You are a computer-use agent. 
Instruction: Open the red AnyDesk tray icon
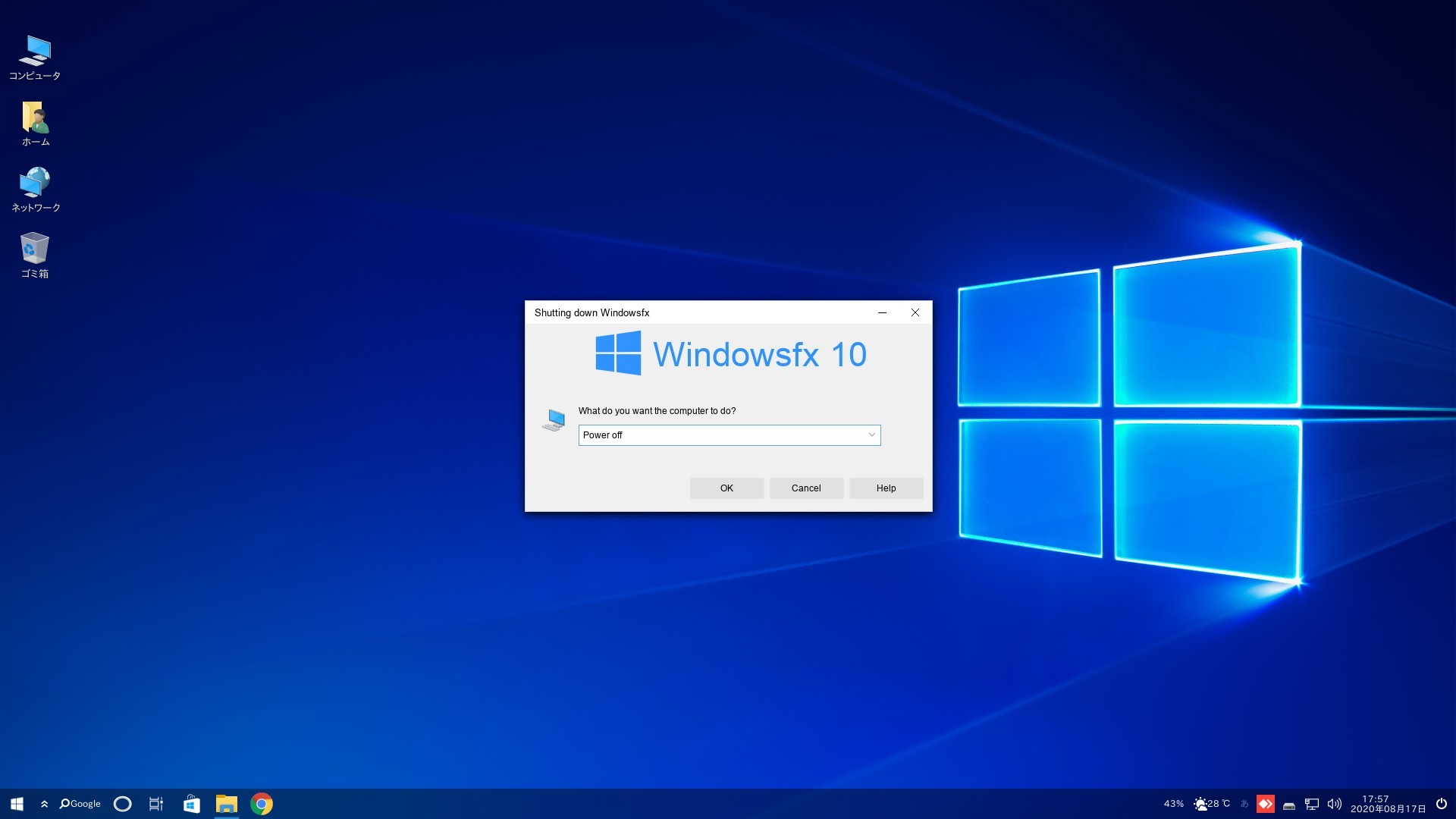coord(1266,804)
